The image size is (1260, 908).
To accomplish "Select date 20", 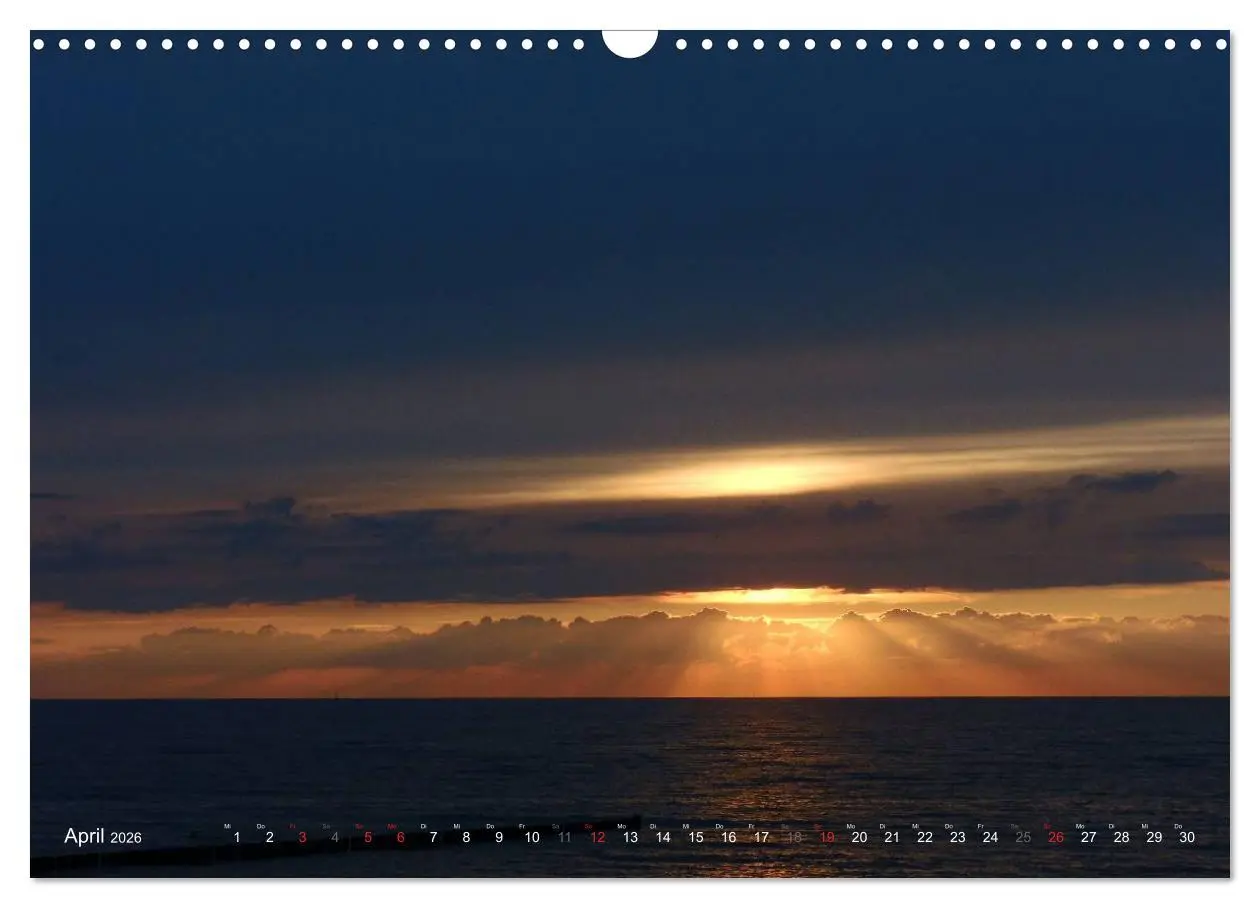I will pos(860,837).
